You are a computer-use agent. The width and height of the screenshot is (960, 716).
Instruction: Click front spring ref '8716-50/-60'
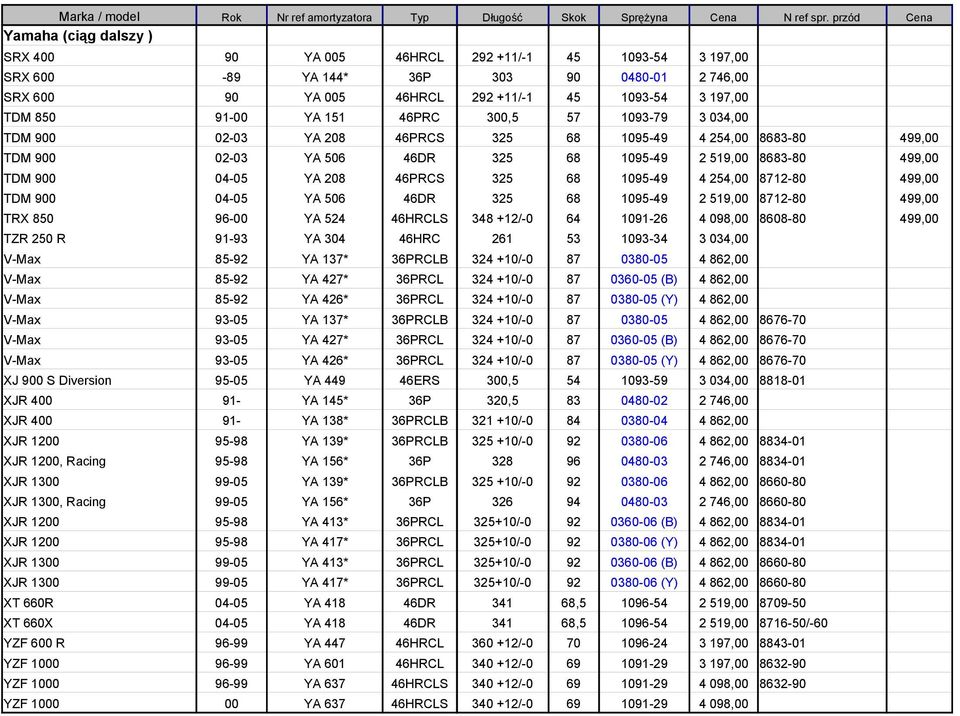(793, 623)
